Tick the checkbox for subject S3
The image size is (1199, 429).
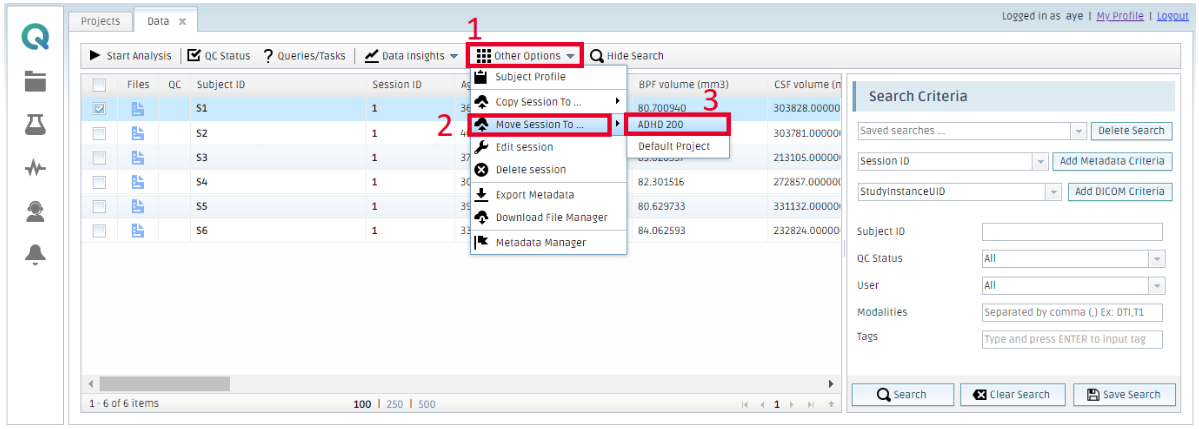pos(99,158)
